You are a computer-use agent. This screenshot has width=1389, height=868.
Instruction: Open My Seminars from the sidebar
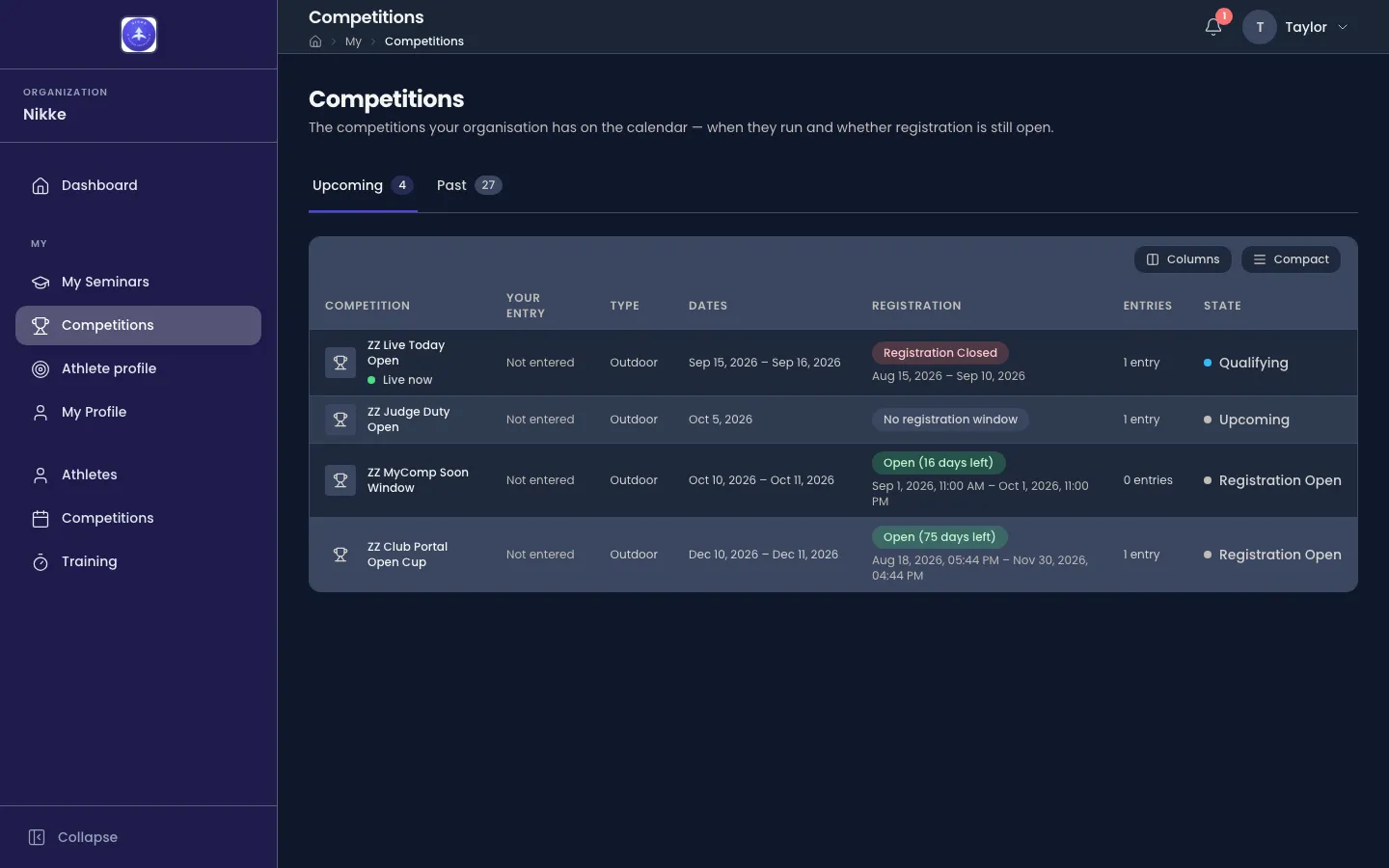click(138, 282)
